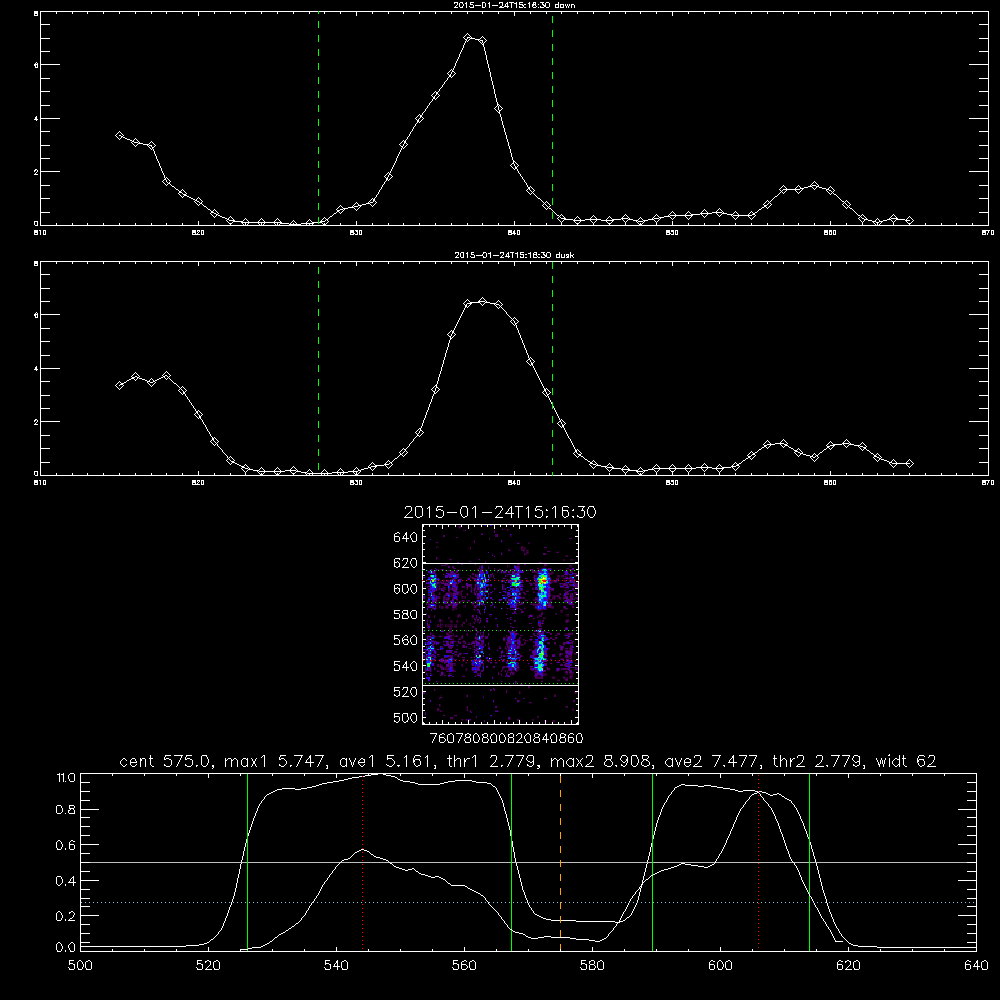Click the '520' label on the bottom plot x-axis
This screenshot has height=1000, width=1000.
pos(208,966)
